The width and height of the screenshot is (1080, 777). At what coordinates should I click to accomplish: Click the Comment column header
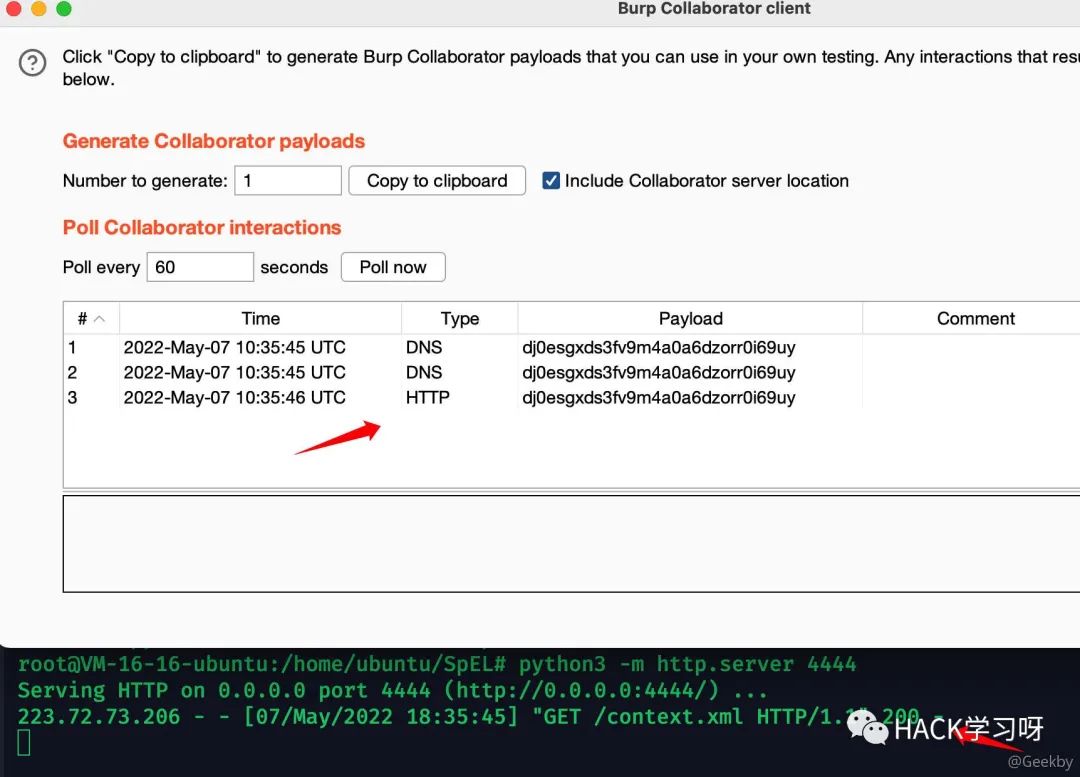[975, 318]
